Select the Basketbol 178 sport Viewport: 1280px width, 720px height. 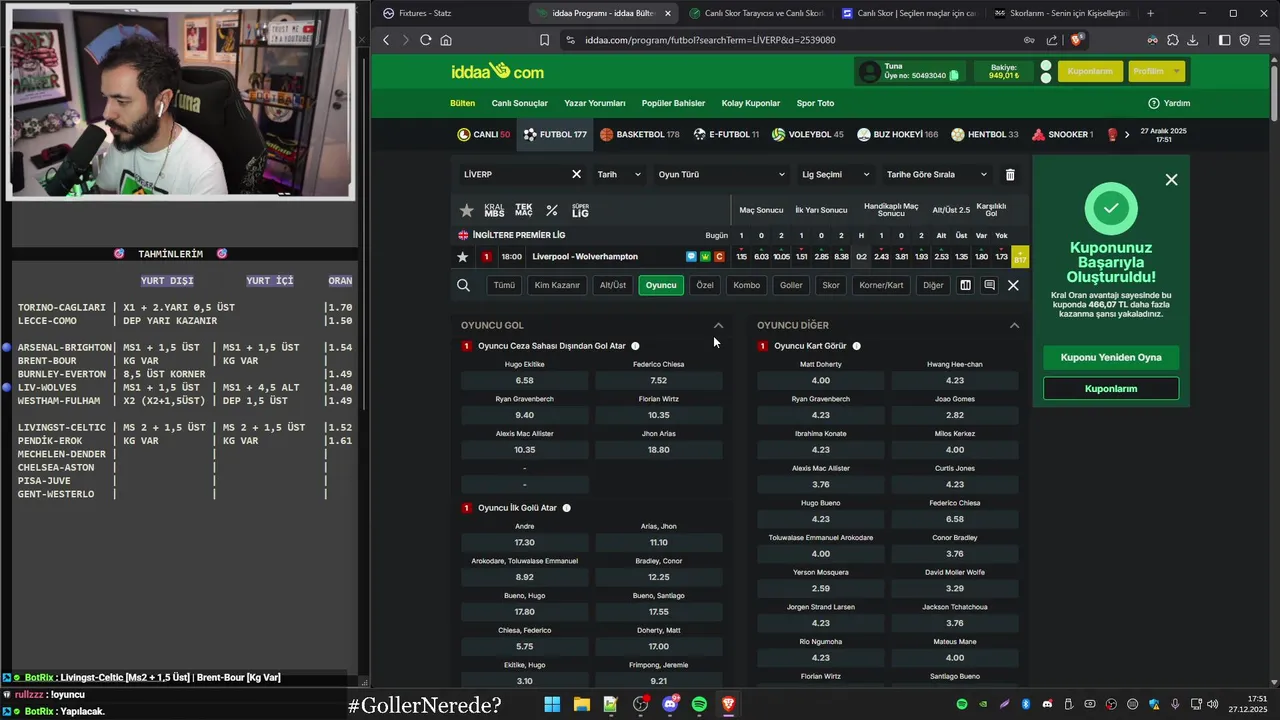(x=640, y=134)
